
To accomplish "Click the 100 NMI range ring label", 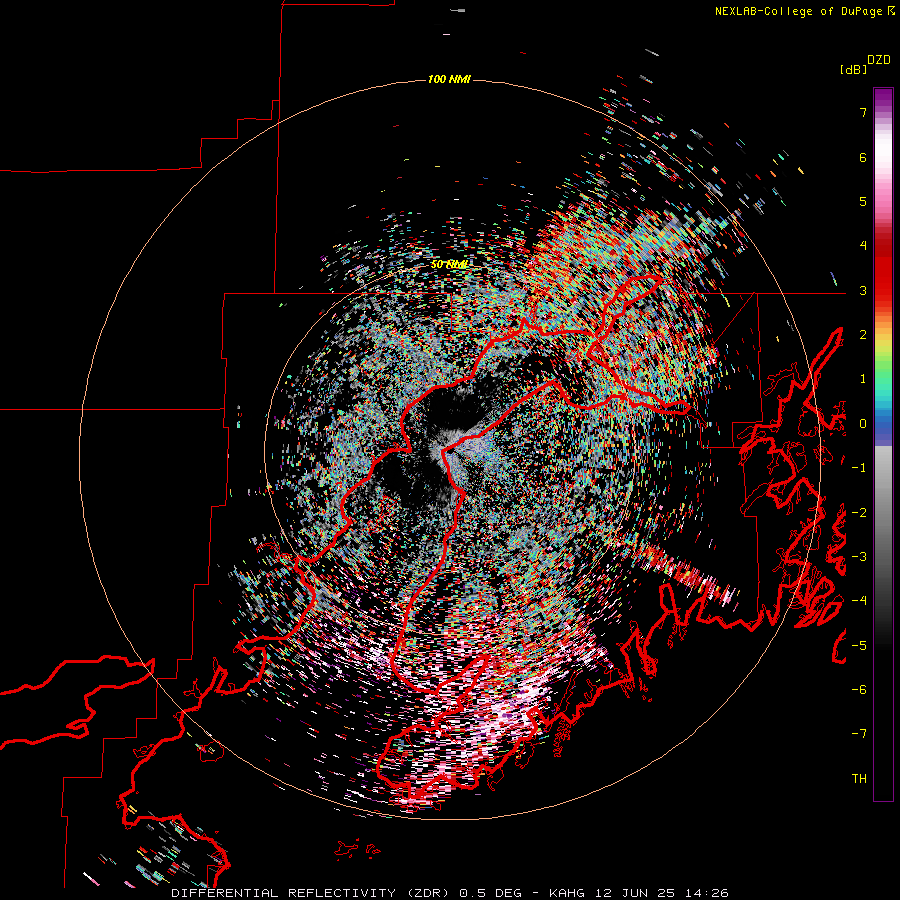I will pyautogui.click(x=449, y=79).
